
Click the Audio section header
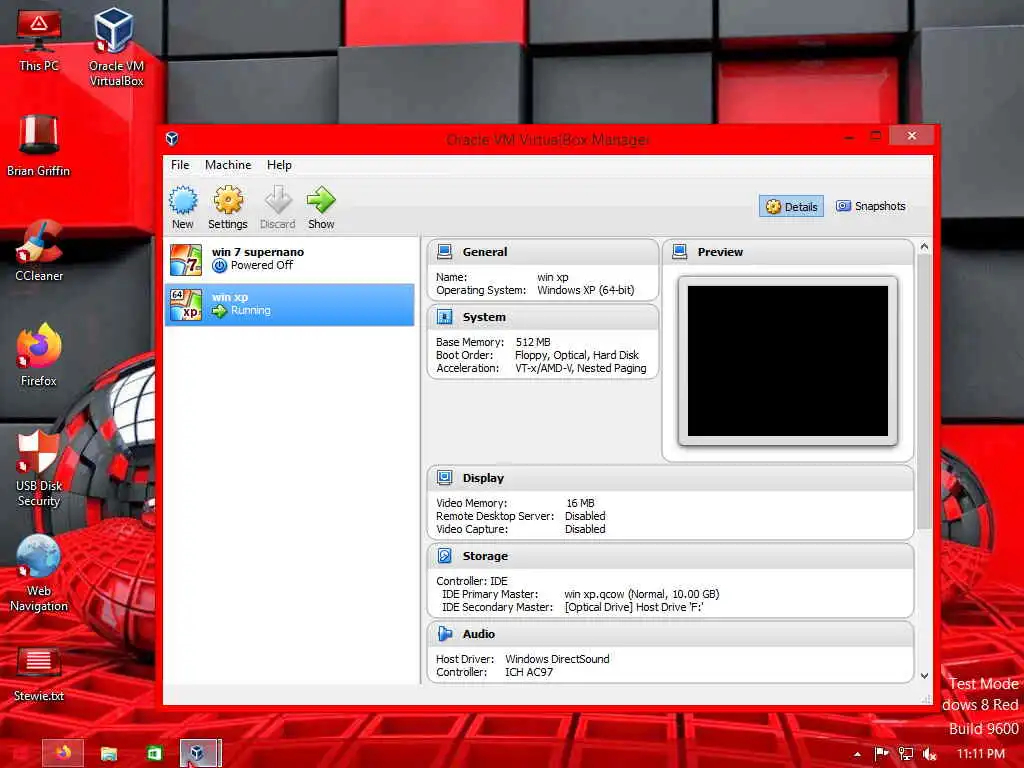pos(671,633)
